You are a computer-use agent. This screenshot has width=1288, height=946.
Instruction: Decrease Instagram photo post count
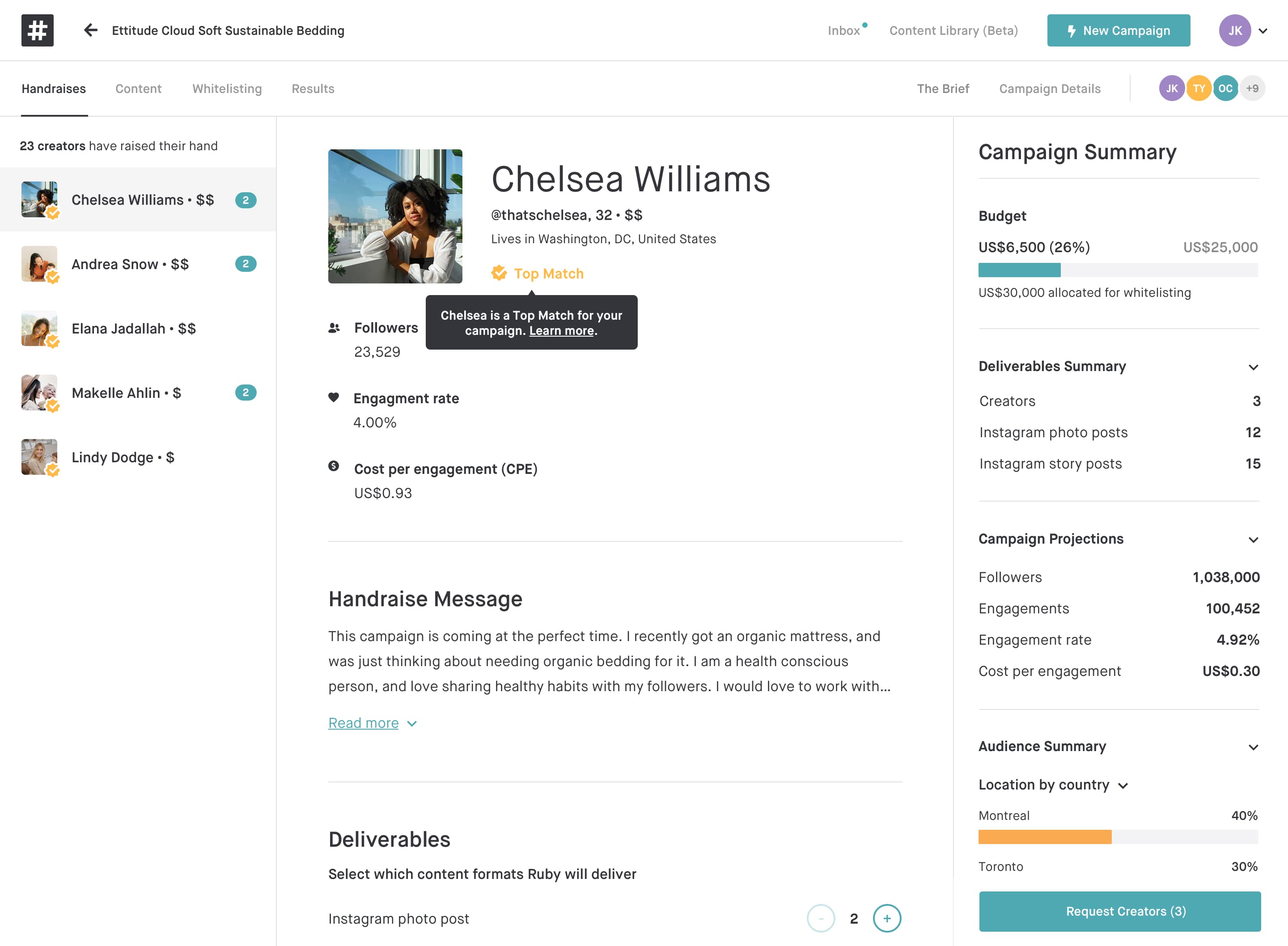(821, 918)
